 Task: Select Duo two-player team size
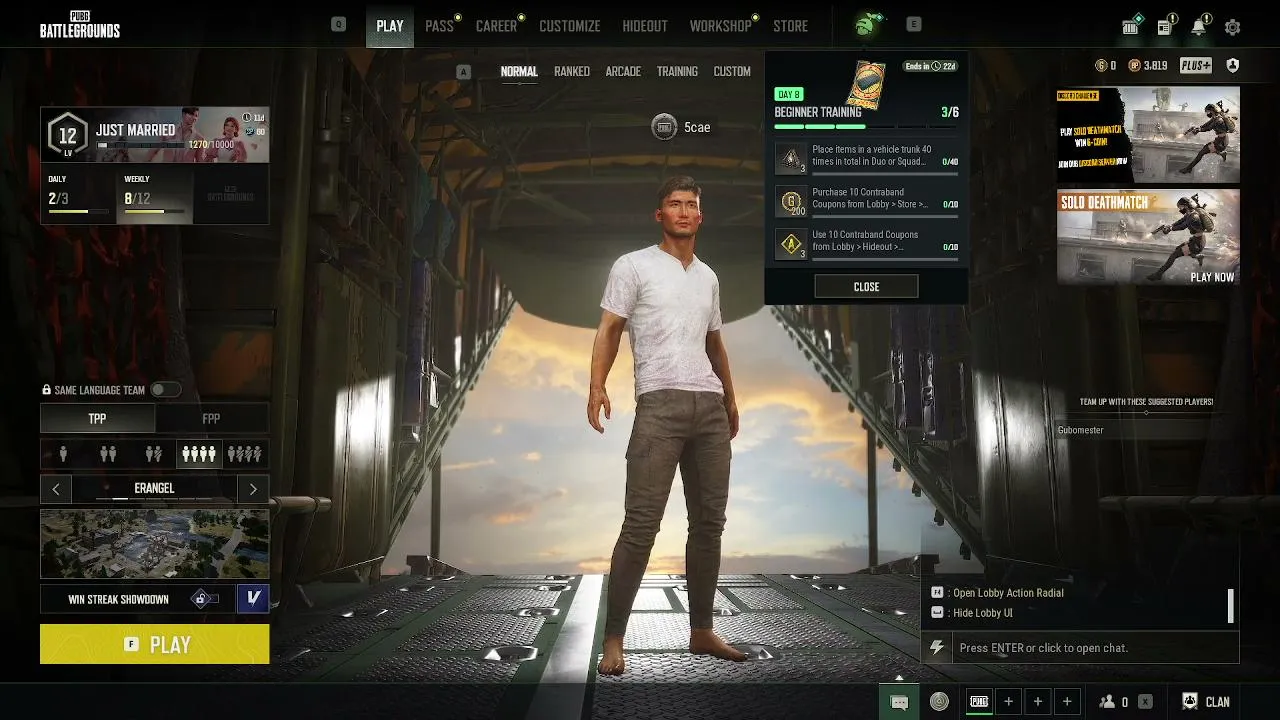pos(108,454)
